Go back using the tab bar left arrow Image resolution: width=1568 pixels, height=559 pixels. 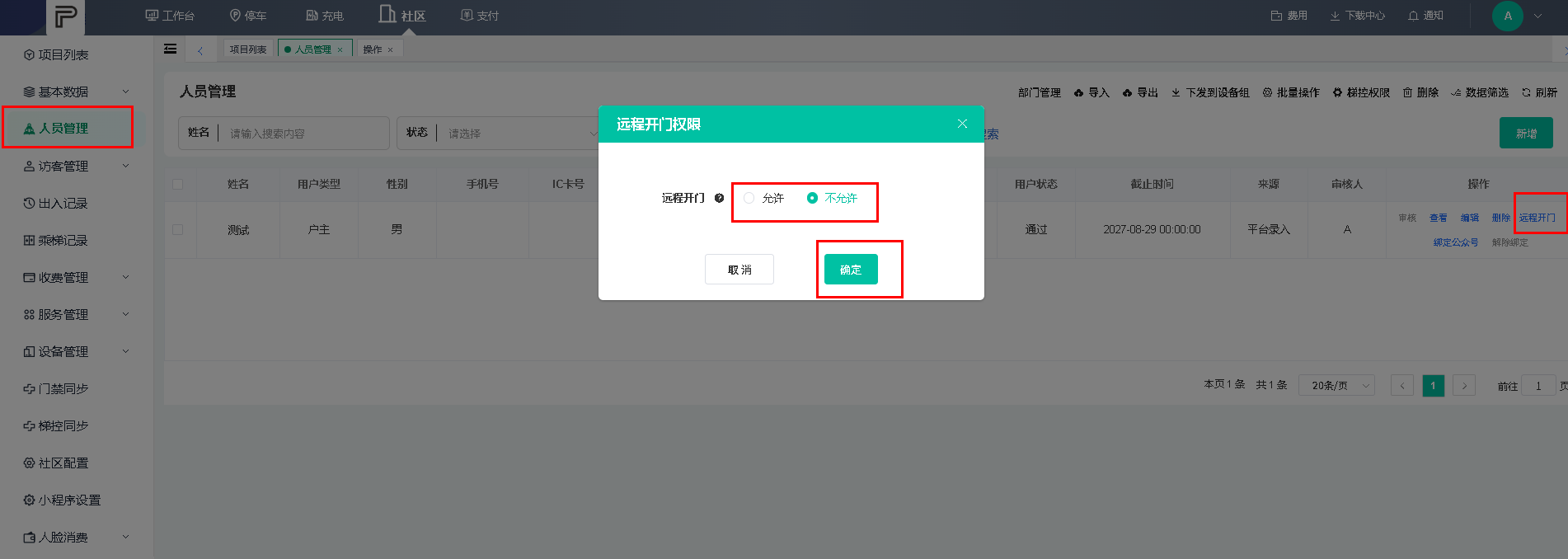pos(200,50)
